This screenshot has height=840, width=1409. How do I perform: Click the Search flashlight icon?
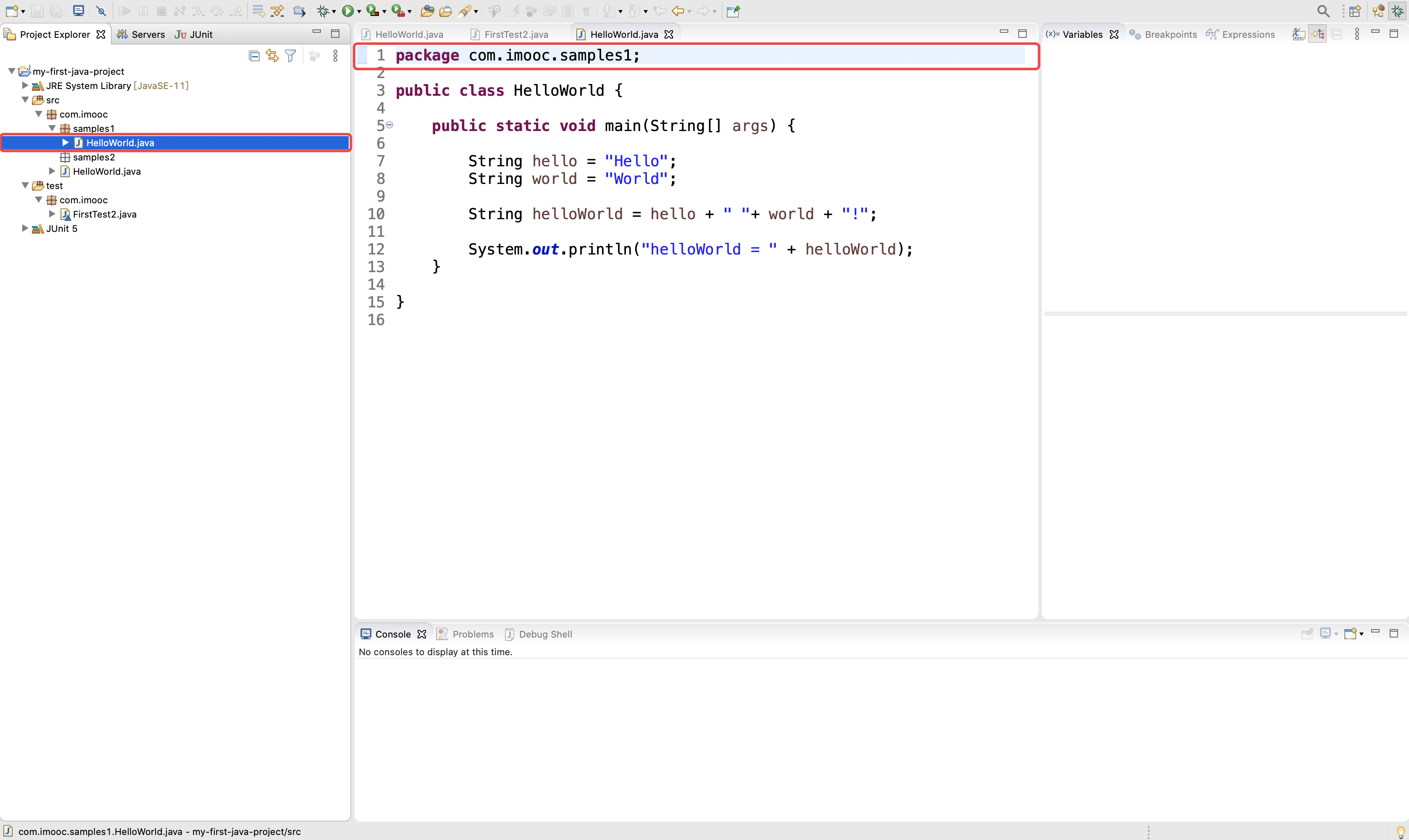(x=465, y=11)
